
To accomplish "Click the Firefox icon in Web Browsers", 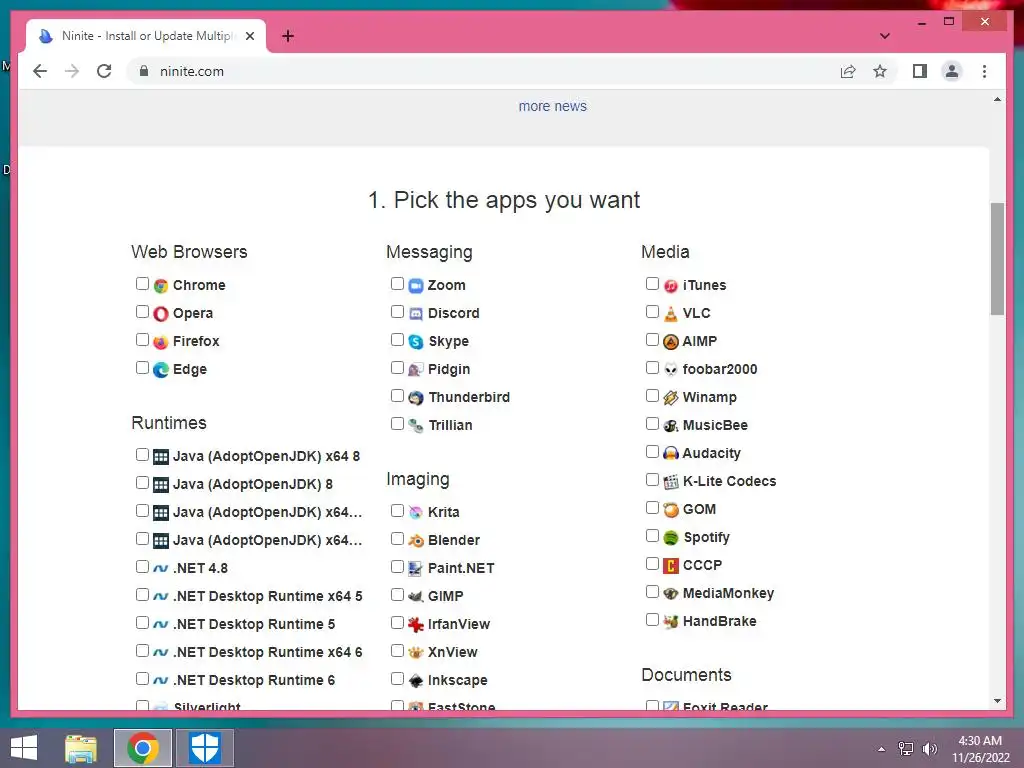I will (161, 342).
